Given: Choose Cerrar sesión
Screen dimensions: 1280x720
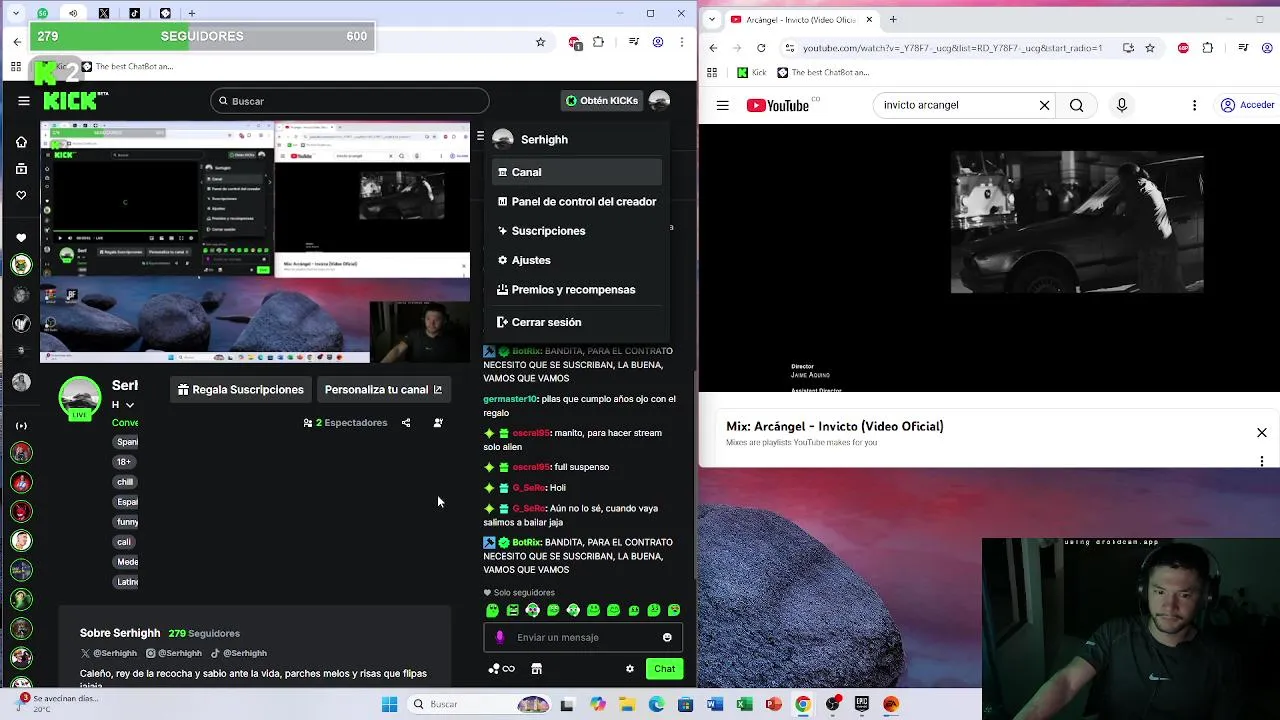Looking at the screenshot, I should tap(577, 322).
